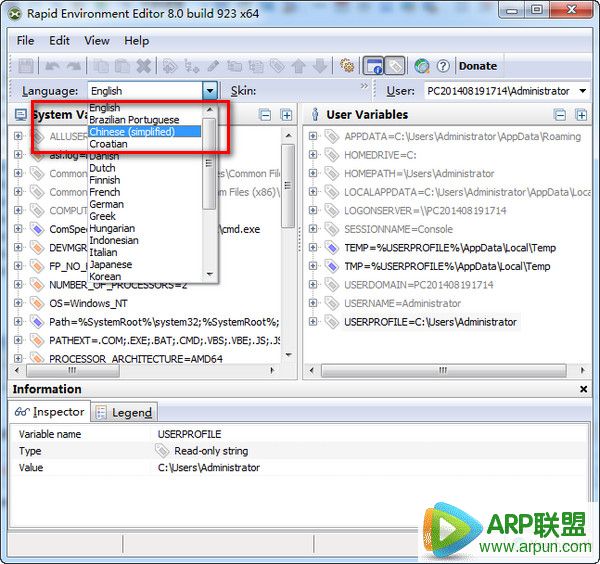Pick French in the language dropdown
Viewport: 600px width, 564px height.
point(144,192)
